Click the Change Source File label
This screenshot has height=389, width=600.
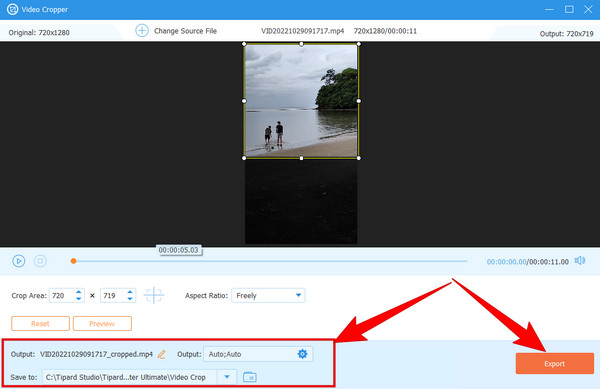(185, 31)
